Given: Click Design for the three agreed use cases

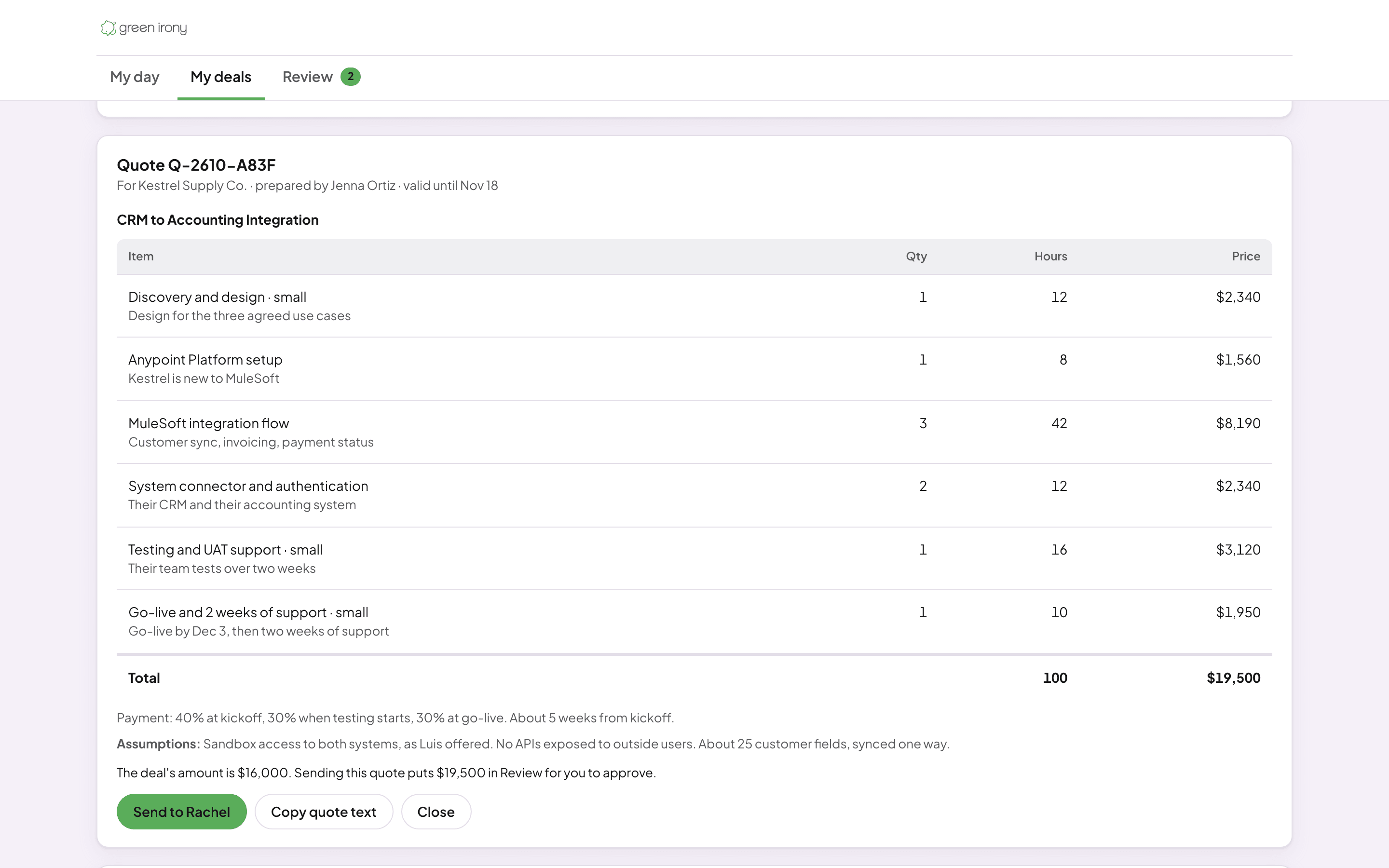Looking at the screenshot, I should click(x=239, y=316).
